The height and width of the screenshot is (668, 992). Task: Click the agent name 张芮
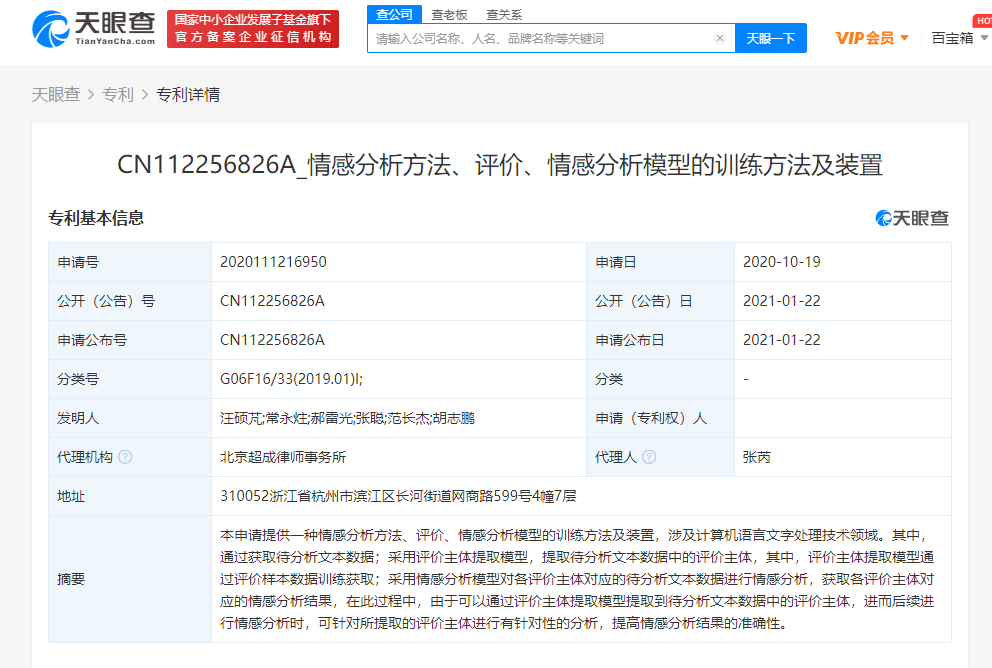click(757, 457)
